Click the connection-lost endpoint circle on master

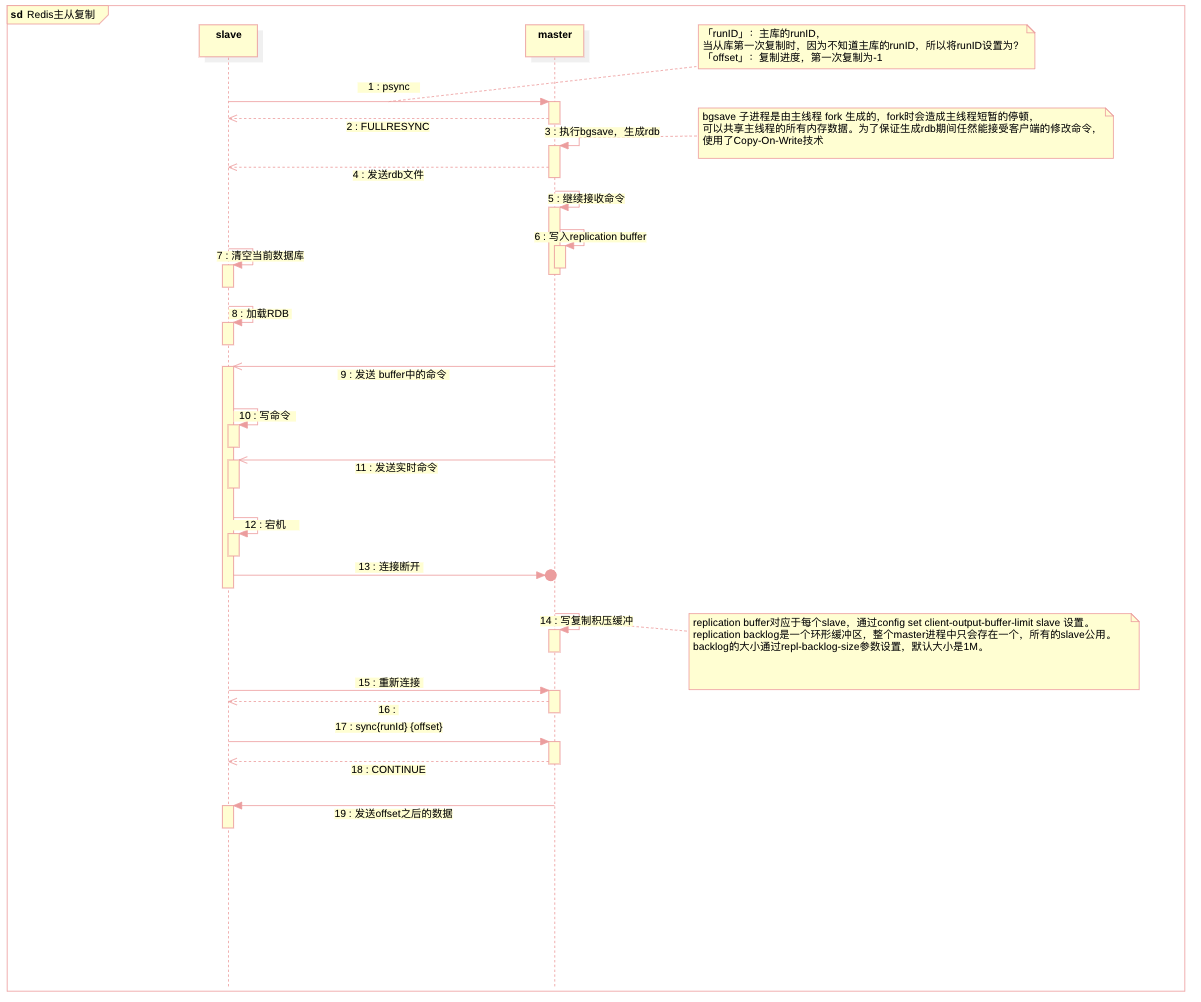pyautogui.click(x=550, y=575)
